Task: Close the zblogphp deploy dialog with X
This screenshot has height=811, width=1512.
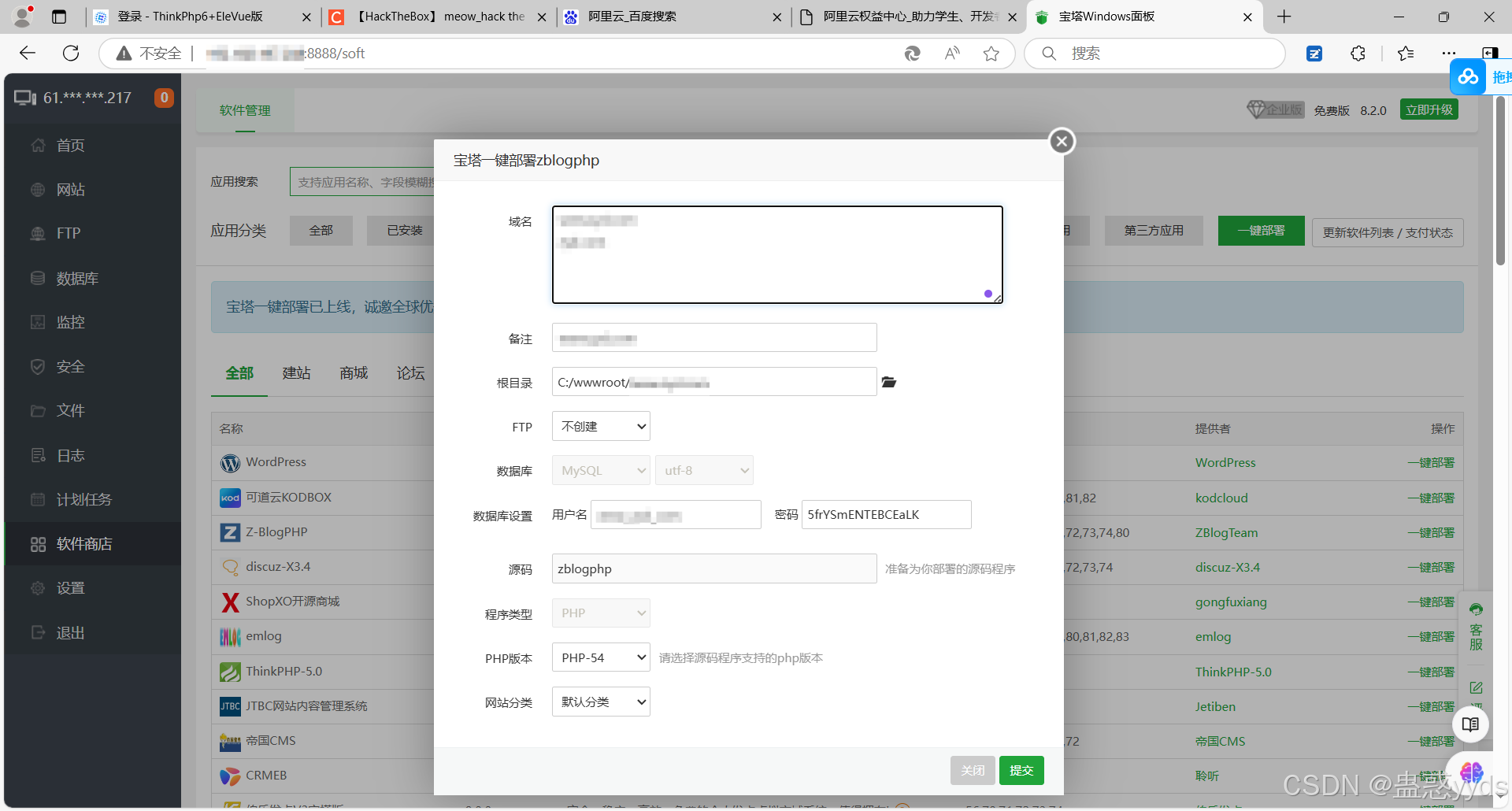Action: click(x=1062, y=142)
